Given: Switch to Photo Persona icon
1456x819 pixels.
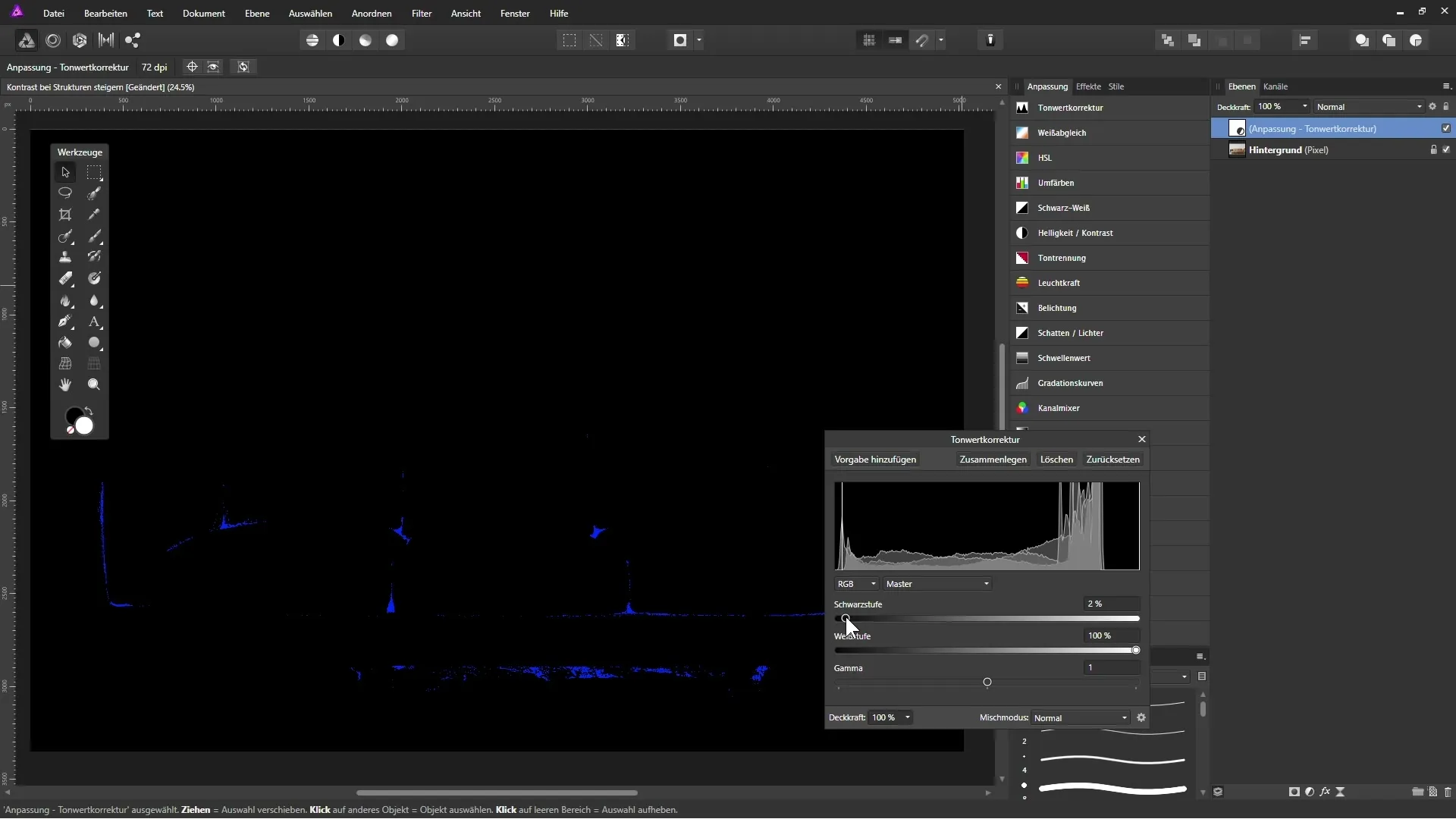Looking at the screenshot, I should click(x=27, y=40).
